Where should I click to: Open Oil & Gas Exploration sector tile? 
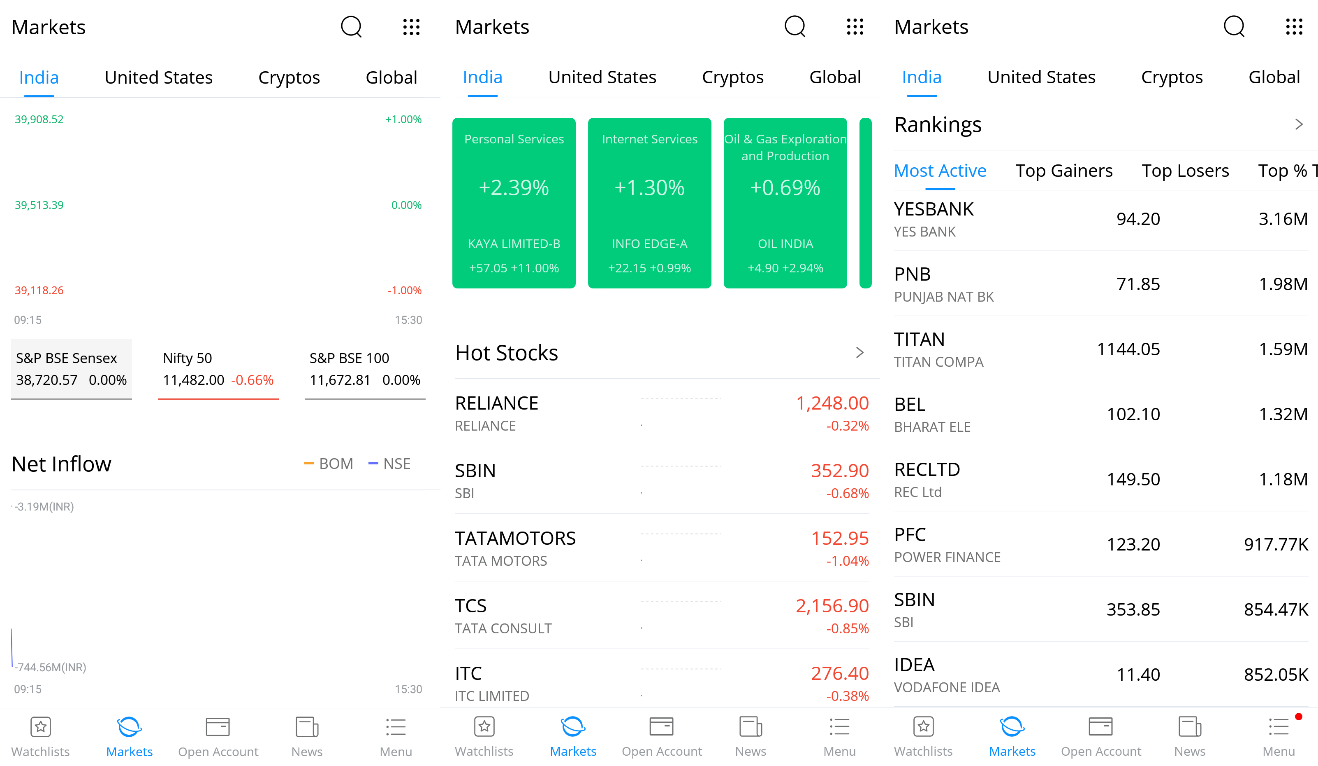(x=785, y=203)
